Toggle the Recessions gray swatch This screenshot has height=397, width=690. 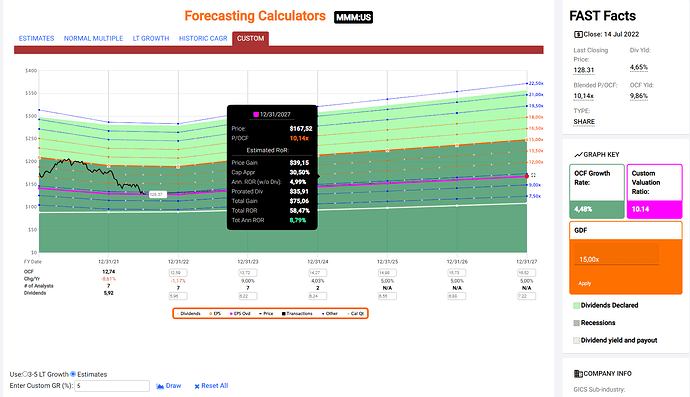pyautogui.click(x=576, y=323)
